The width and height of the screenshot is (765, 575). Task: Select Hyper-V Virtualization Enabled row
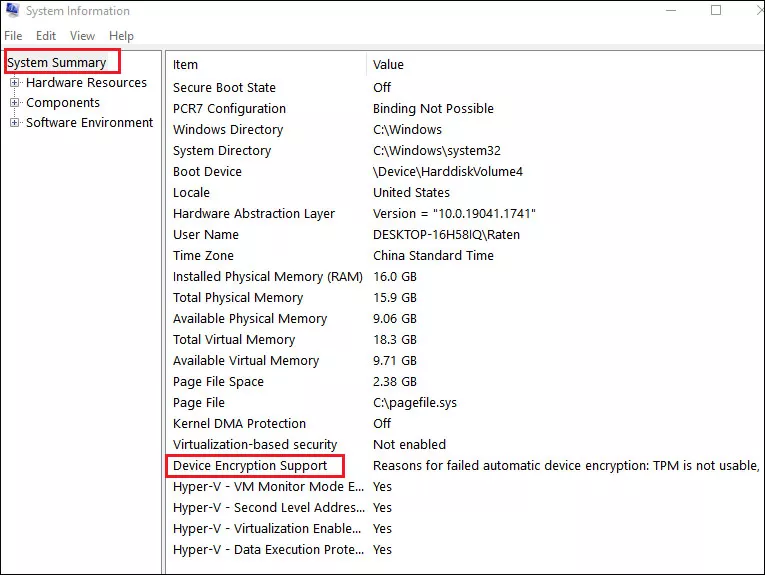click(466, 528)
